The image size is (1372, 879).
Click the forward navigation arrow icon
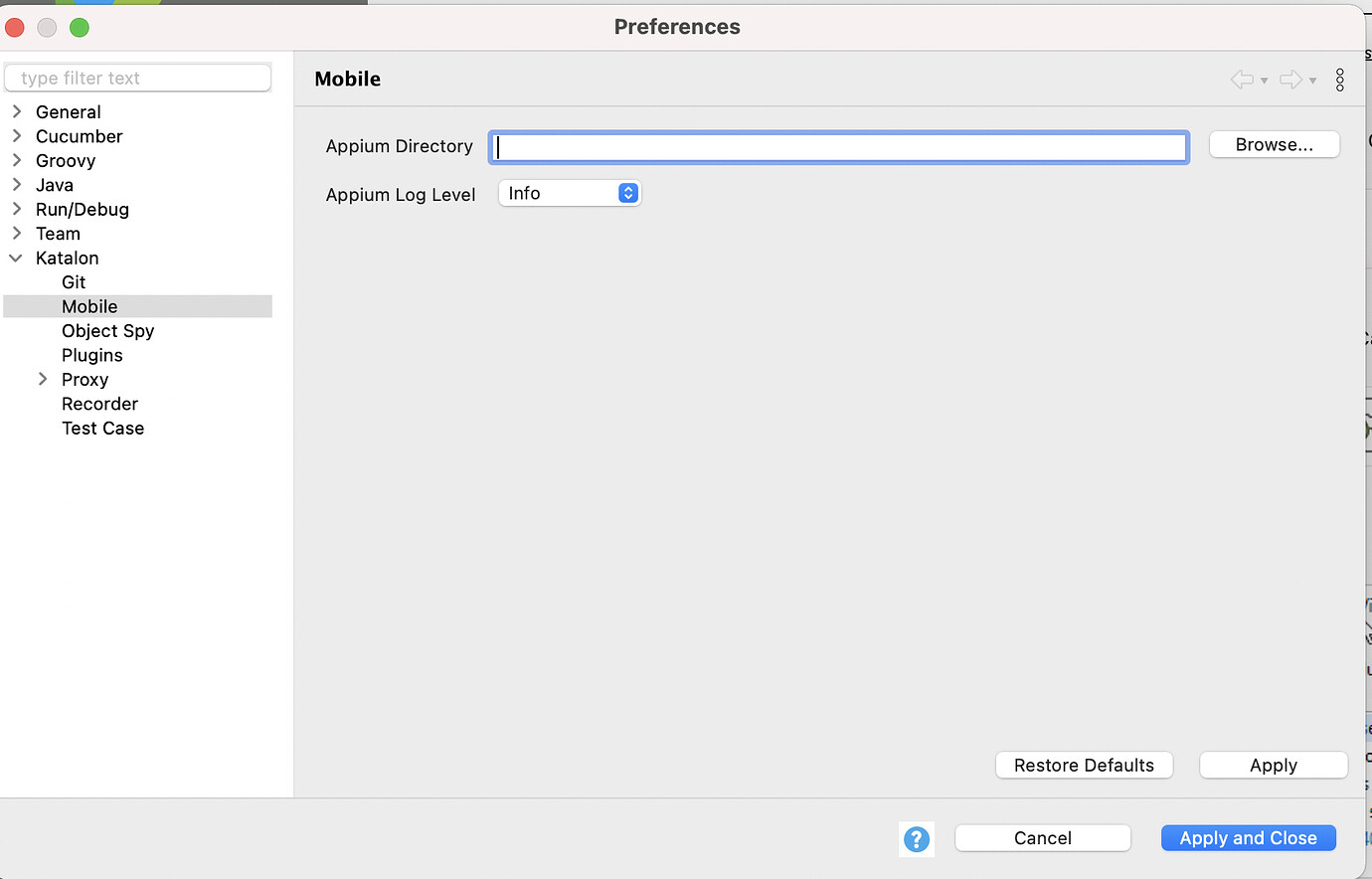tap(1290, 80)
